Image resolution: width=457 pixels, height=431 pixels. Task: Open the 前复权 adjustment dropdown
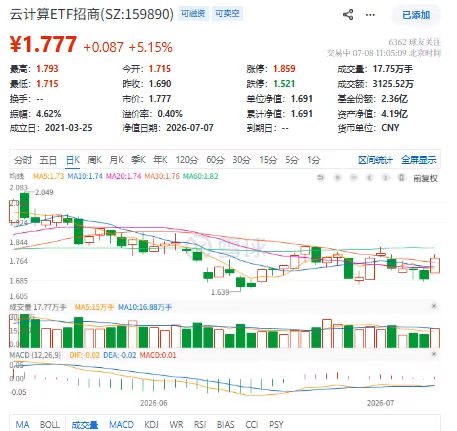(x=425, y=179)
